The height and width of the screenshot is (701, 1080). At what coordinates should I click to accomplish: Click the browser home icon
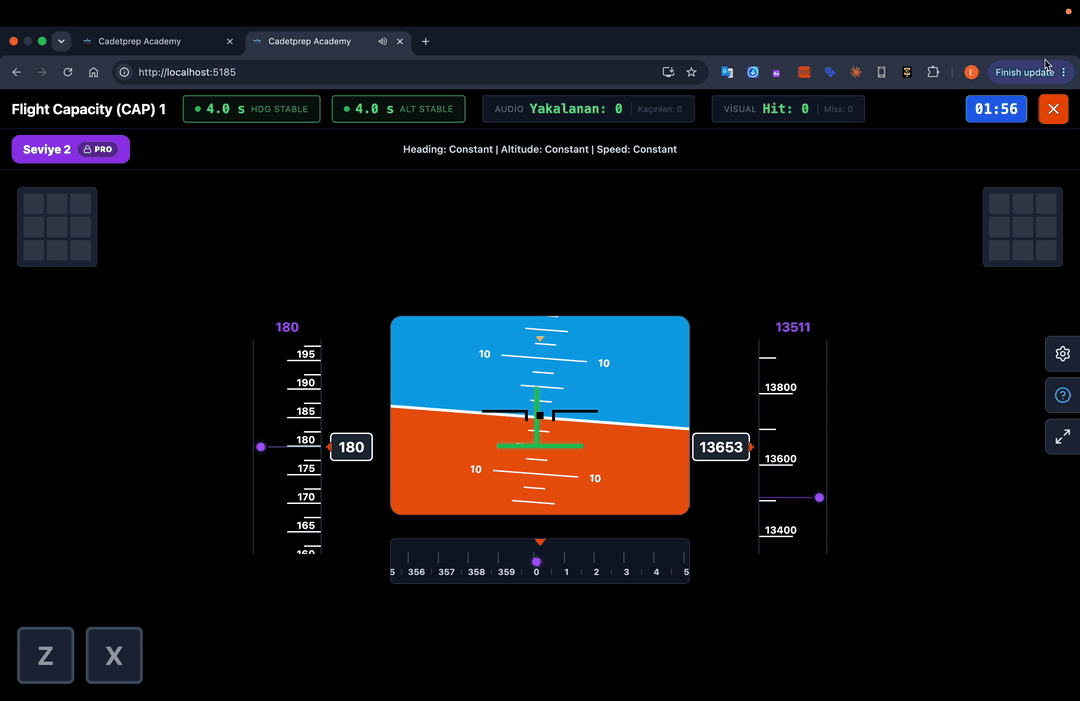(x=94, y=72)
